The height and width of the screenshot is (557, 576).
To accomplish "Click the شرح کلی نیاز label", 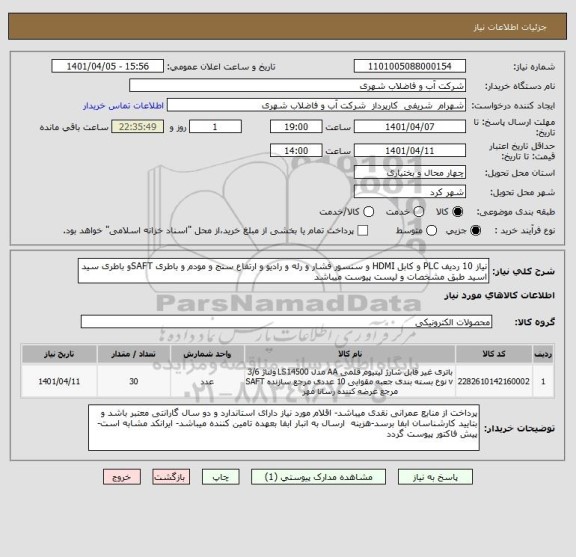I will pos(523,272).
